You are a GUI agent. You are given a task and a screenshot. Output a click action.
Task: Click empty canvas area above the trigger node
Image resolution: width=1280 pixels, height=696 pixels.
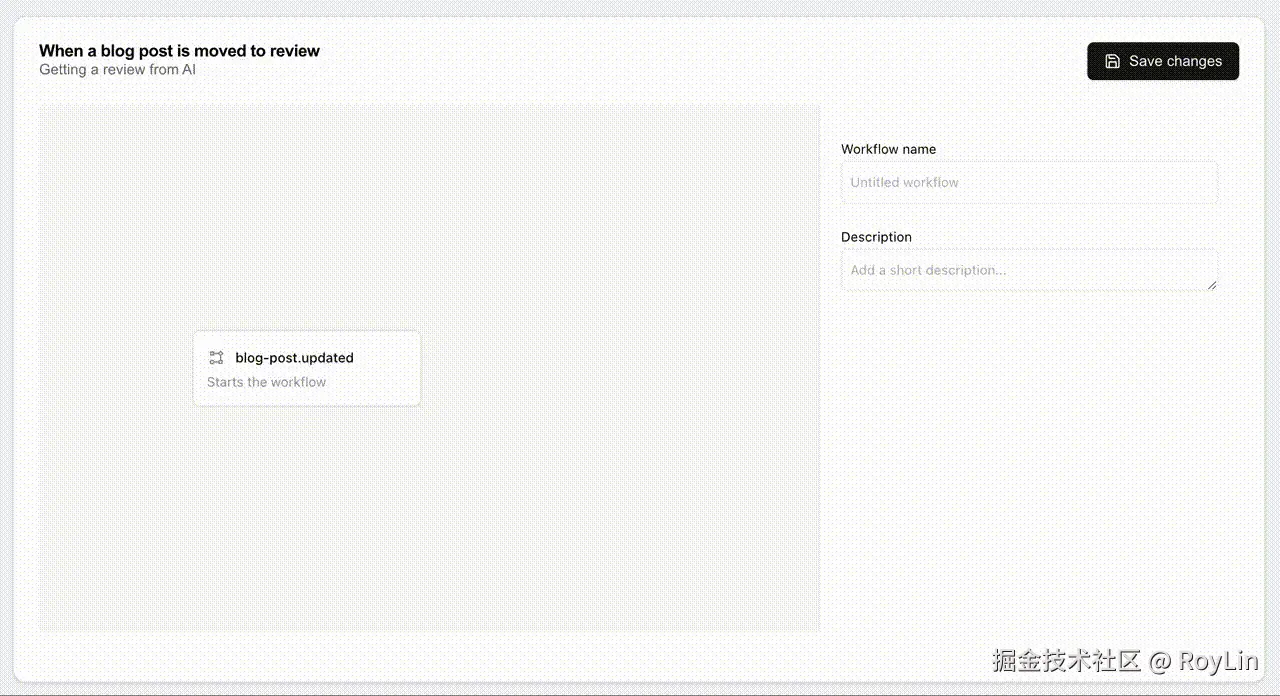click(306, 220)
